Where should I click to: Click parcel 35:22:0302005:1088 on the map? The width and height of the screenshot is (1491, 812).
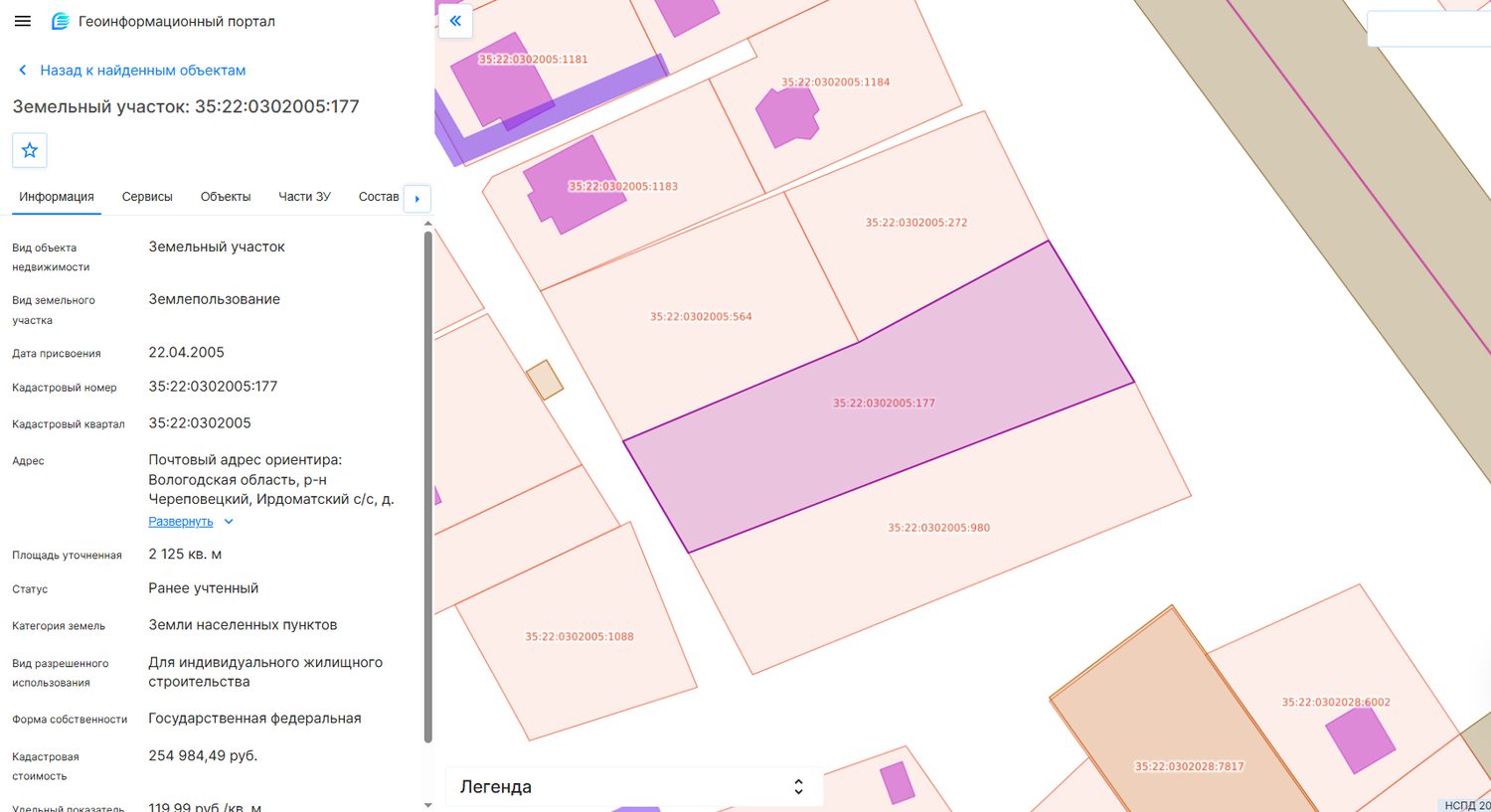tap(580, 637)
